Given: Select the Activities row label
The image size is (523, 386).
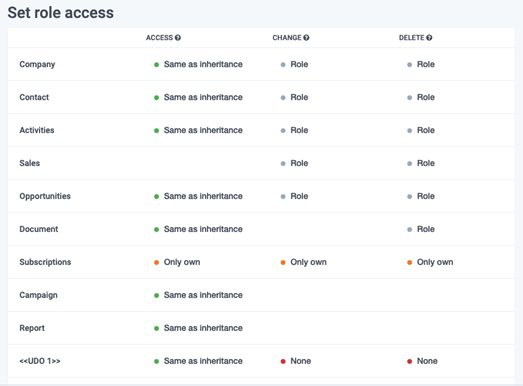Looking at the screenshot, I should click(37, 130).
